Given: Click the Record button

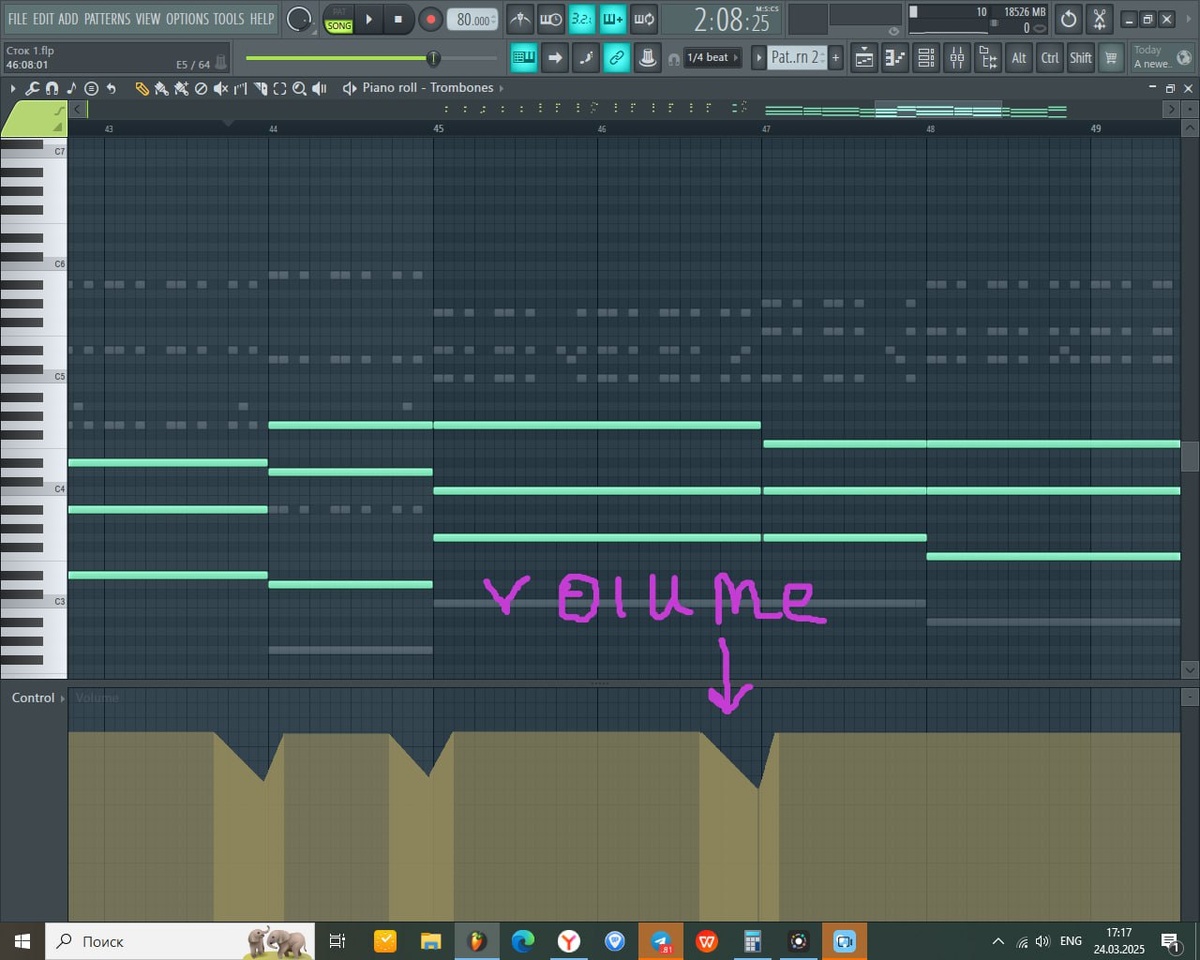Looking at the screenshot, I should (x=430, y=19).
